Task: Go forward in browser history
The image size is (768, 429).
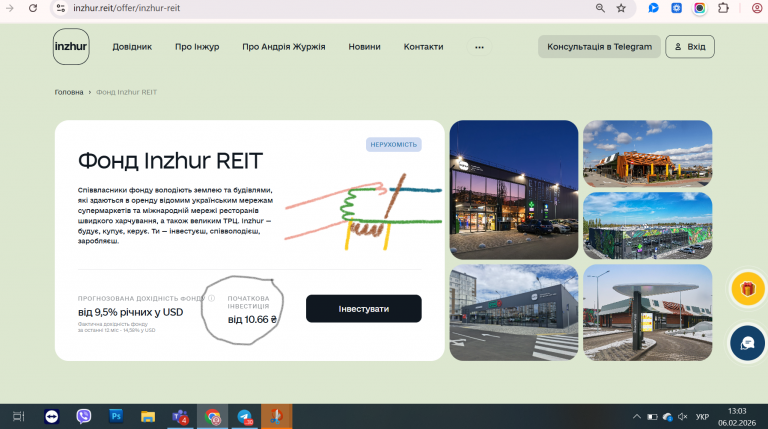Action: pyautogui.click(x=10, y=8)
